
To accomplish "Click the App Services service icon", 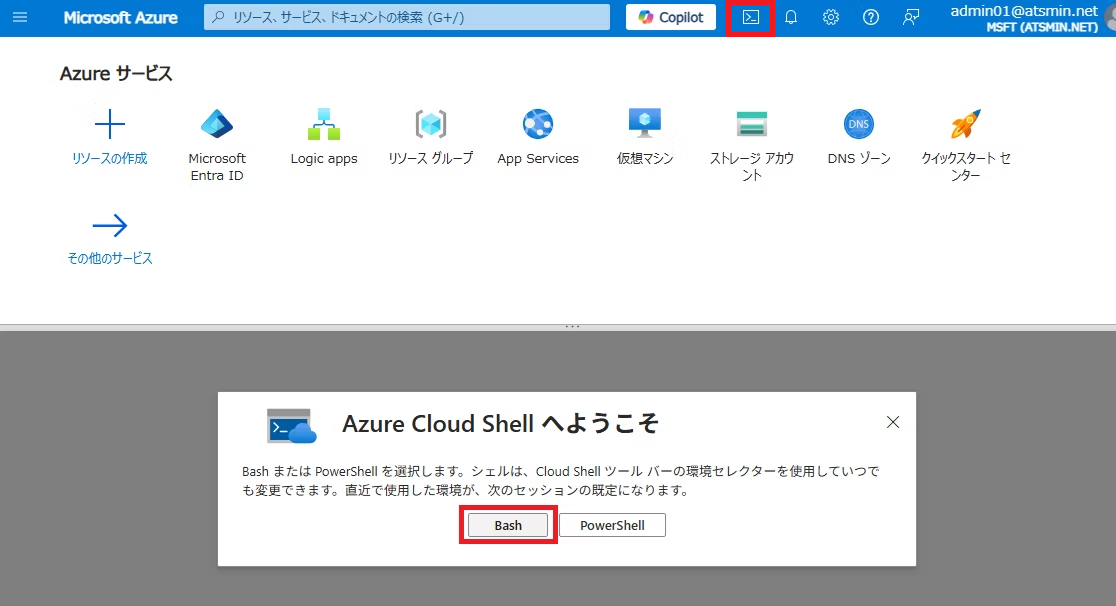I will point(538,124).
